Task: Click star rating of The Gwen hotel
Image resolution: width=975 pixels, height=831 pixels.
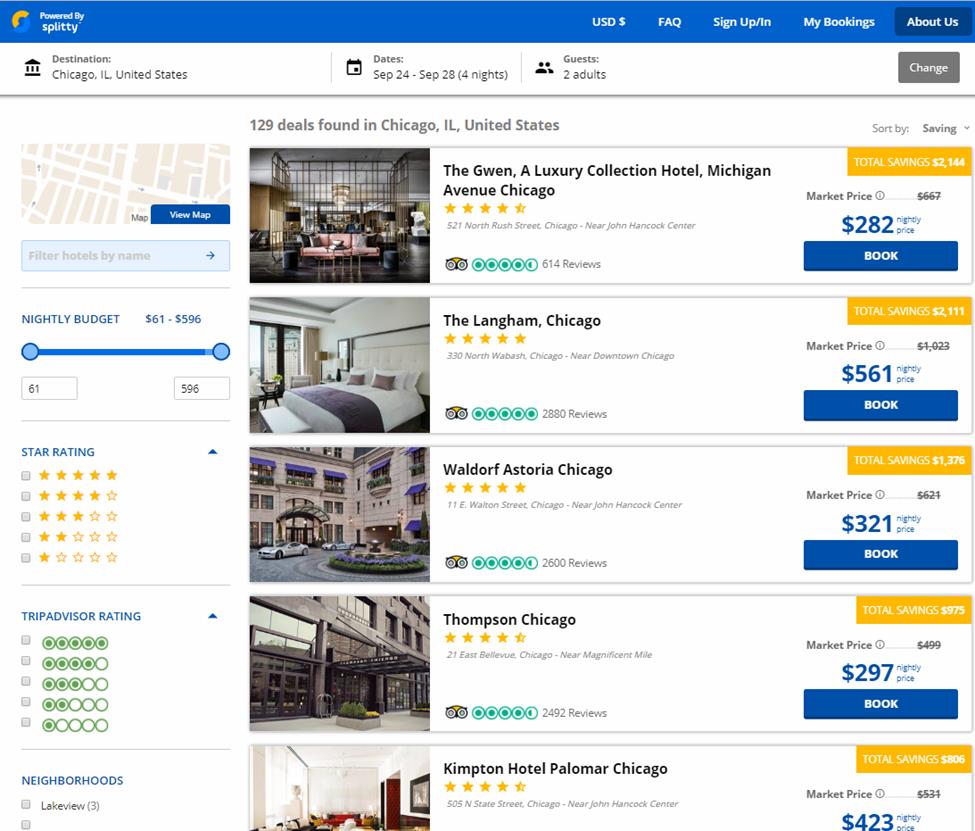Action: (486, 208)
